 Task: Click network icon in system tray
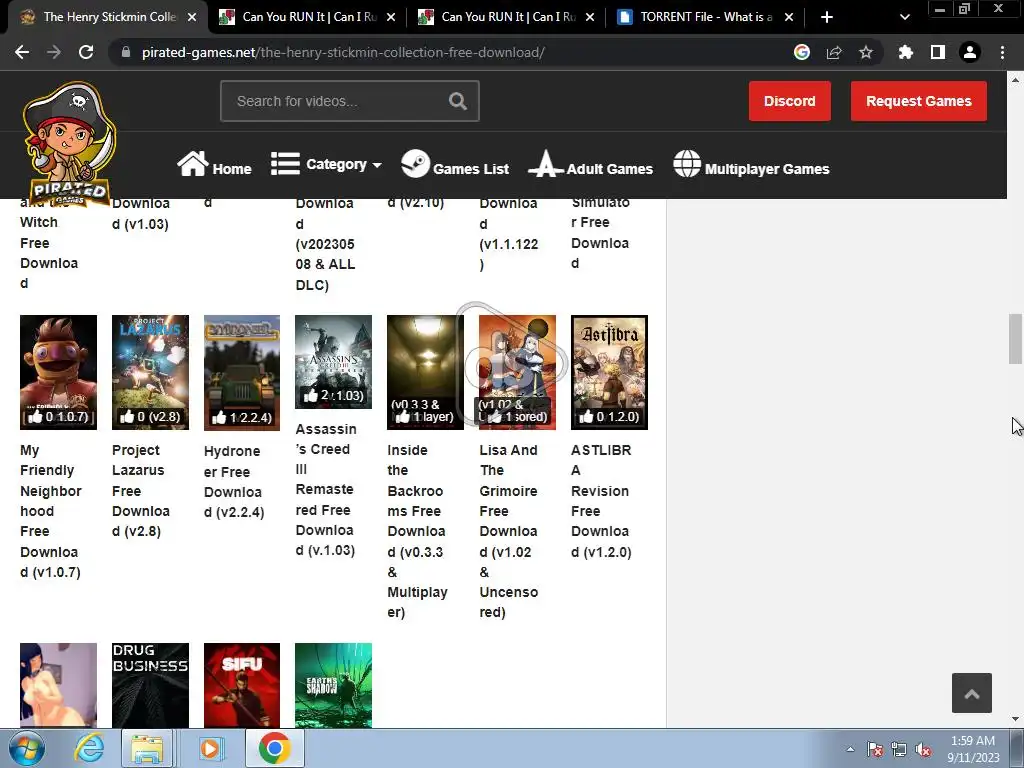point(899,750)
